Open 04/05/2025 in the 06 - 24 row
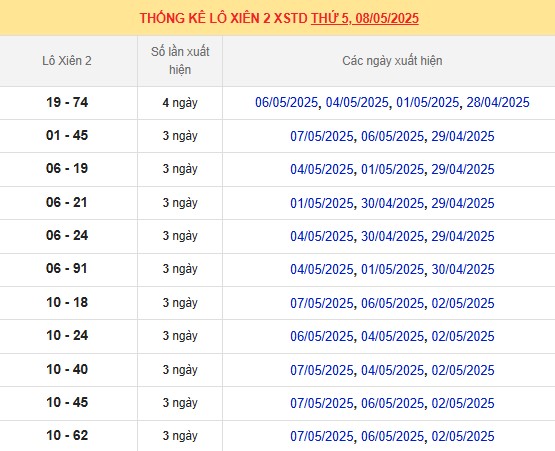The image size is (555, 451). pos(322,236)
